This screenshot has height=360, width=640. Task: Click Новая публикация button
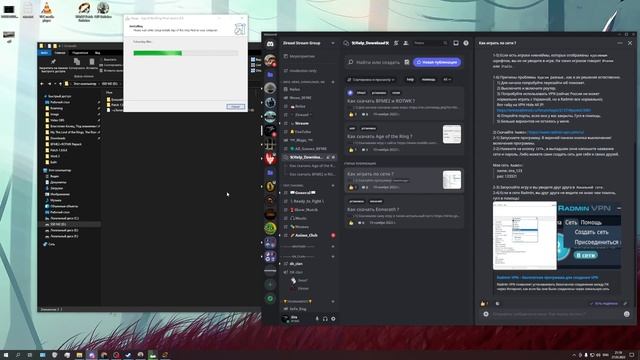tap(437, 62)
